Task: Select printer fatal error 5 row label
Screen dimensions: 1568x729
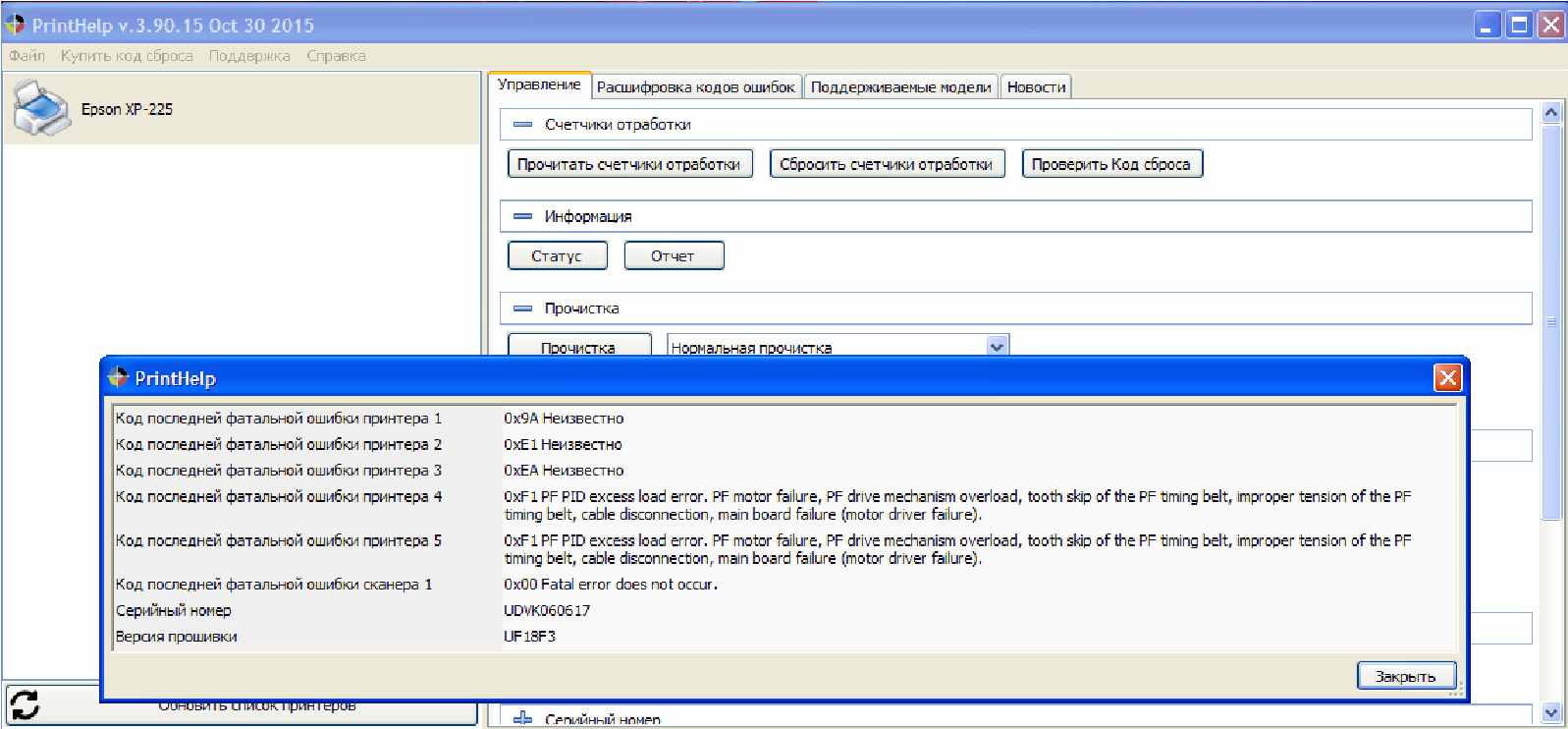Action: pos(279,540)
